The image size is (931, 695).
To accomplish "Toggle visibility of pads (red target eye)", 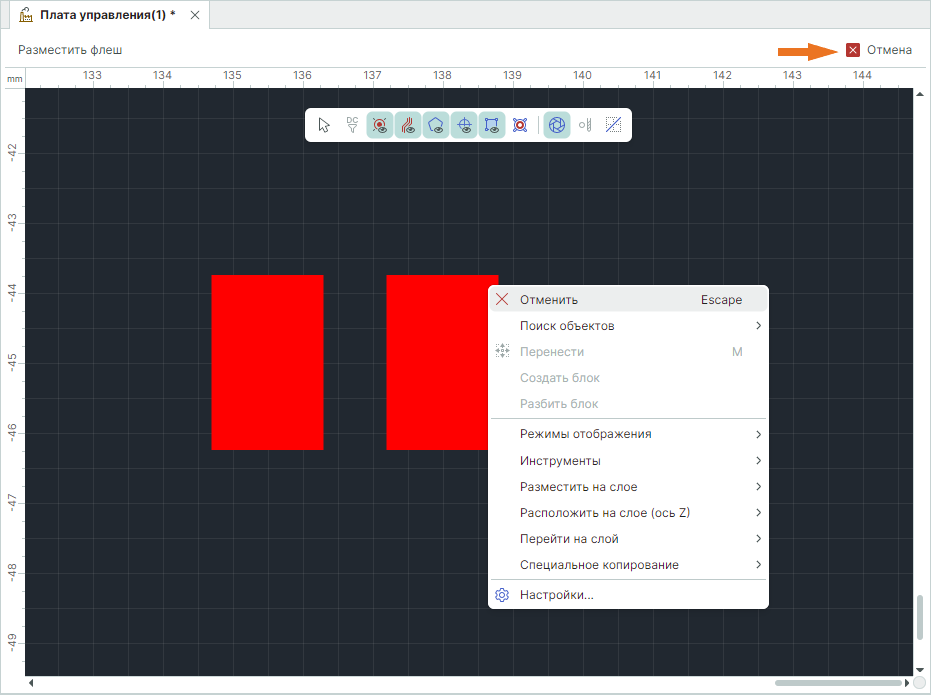I will pos(380,125).
